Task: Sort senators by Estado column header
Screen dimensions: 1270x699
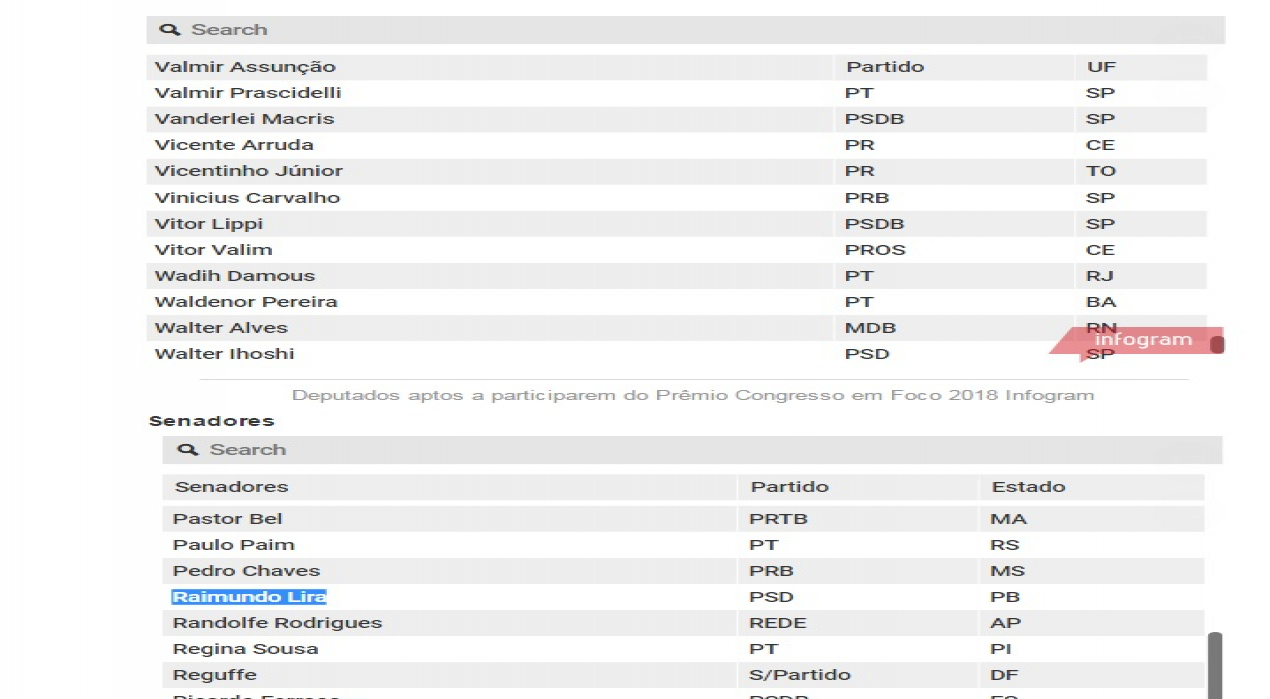Action: (1028, 487)
